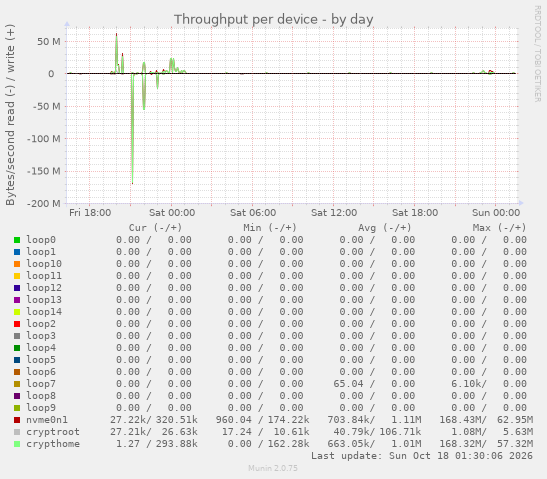Click the loop13 purple legend swatch
This screenshot has height=479, width=547.
pyautogui.click(x=17, y=300)
